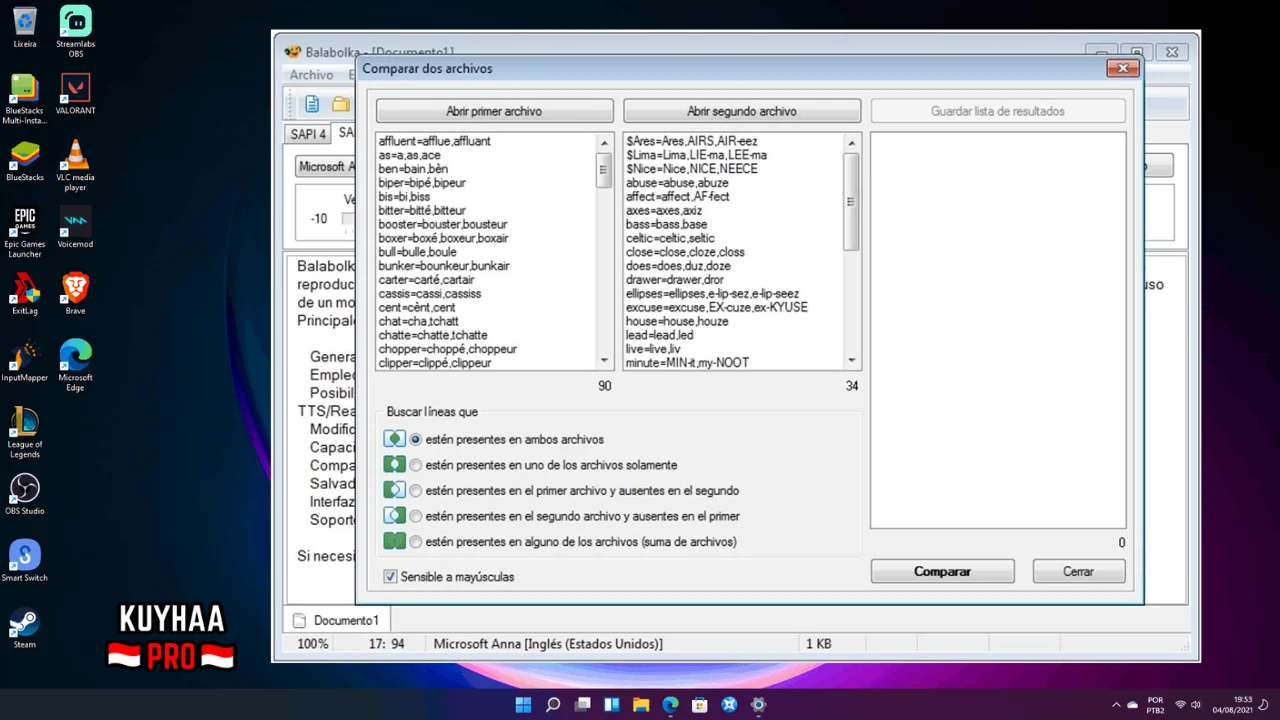Launch Brave browser desktop shortcut
This screenshot has height=720, width=1280.
click(76, 294)
